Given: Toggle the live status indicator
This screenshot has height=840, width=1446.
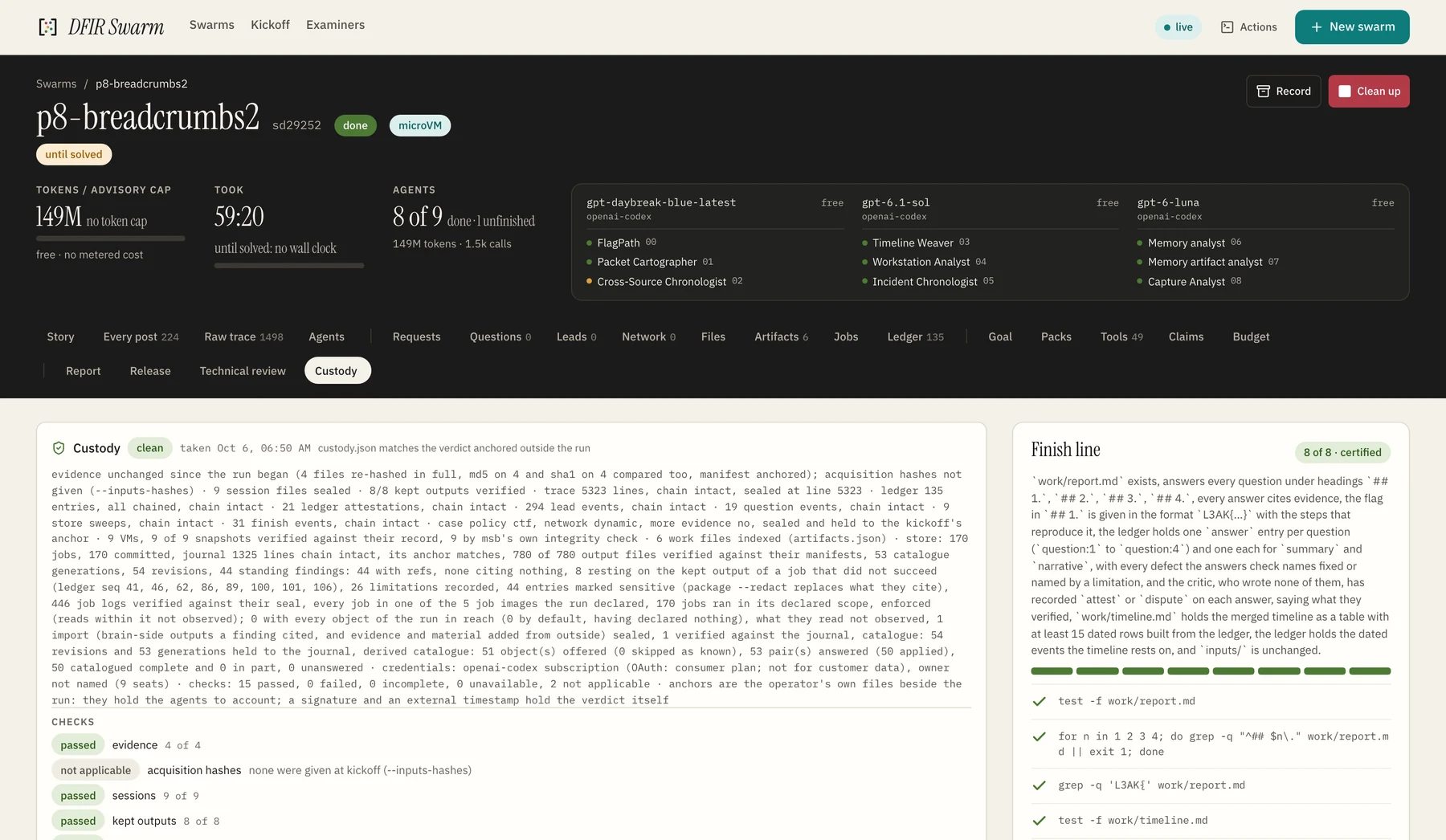Looking at the screenshot, I should coord(1178,27).
